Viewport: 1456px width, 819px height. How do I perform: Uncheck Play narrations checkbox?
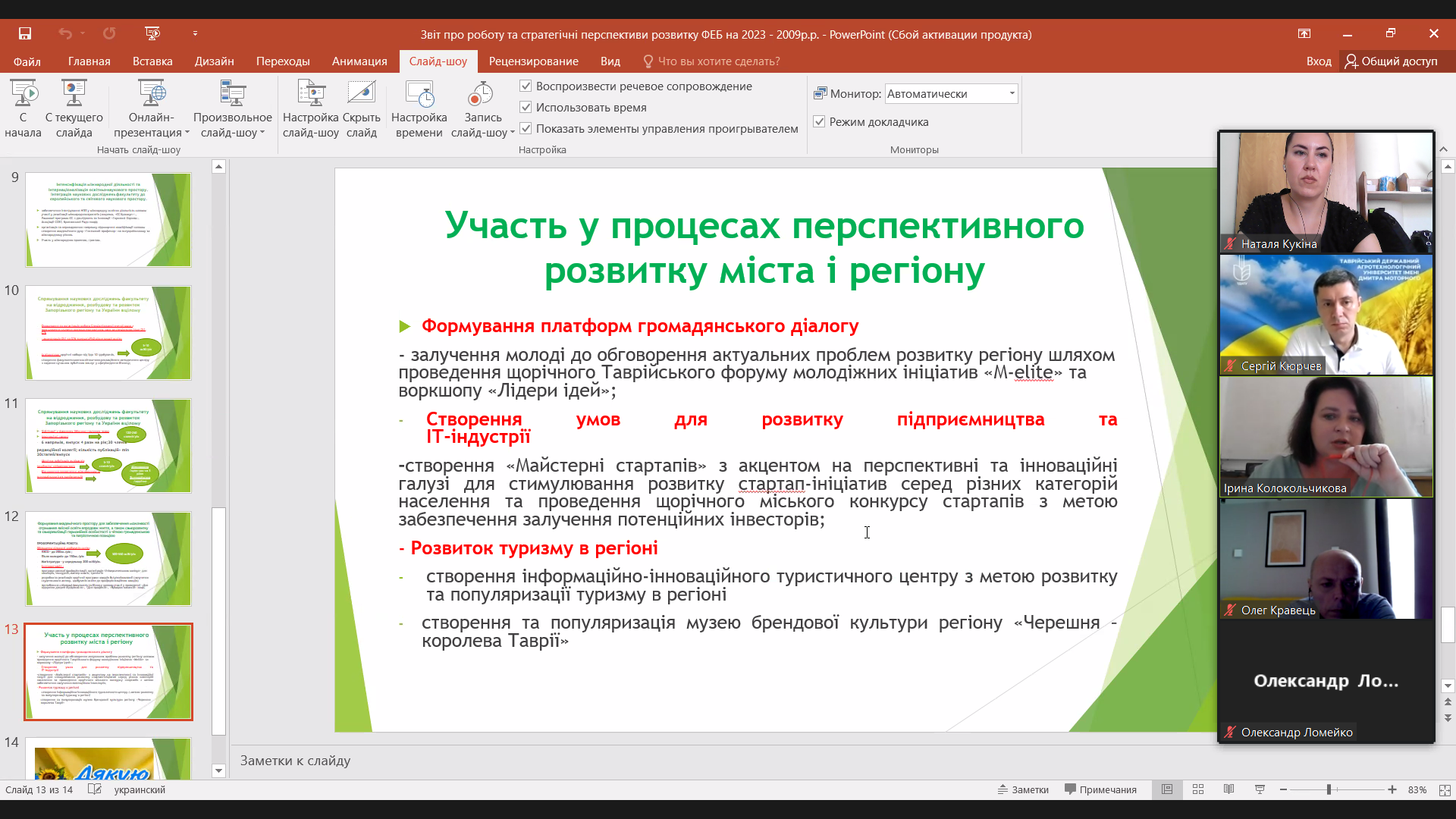pyautogui.click(x=526, y=86)
